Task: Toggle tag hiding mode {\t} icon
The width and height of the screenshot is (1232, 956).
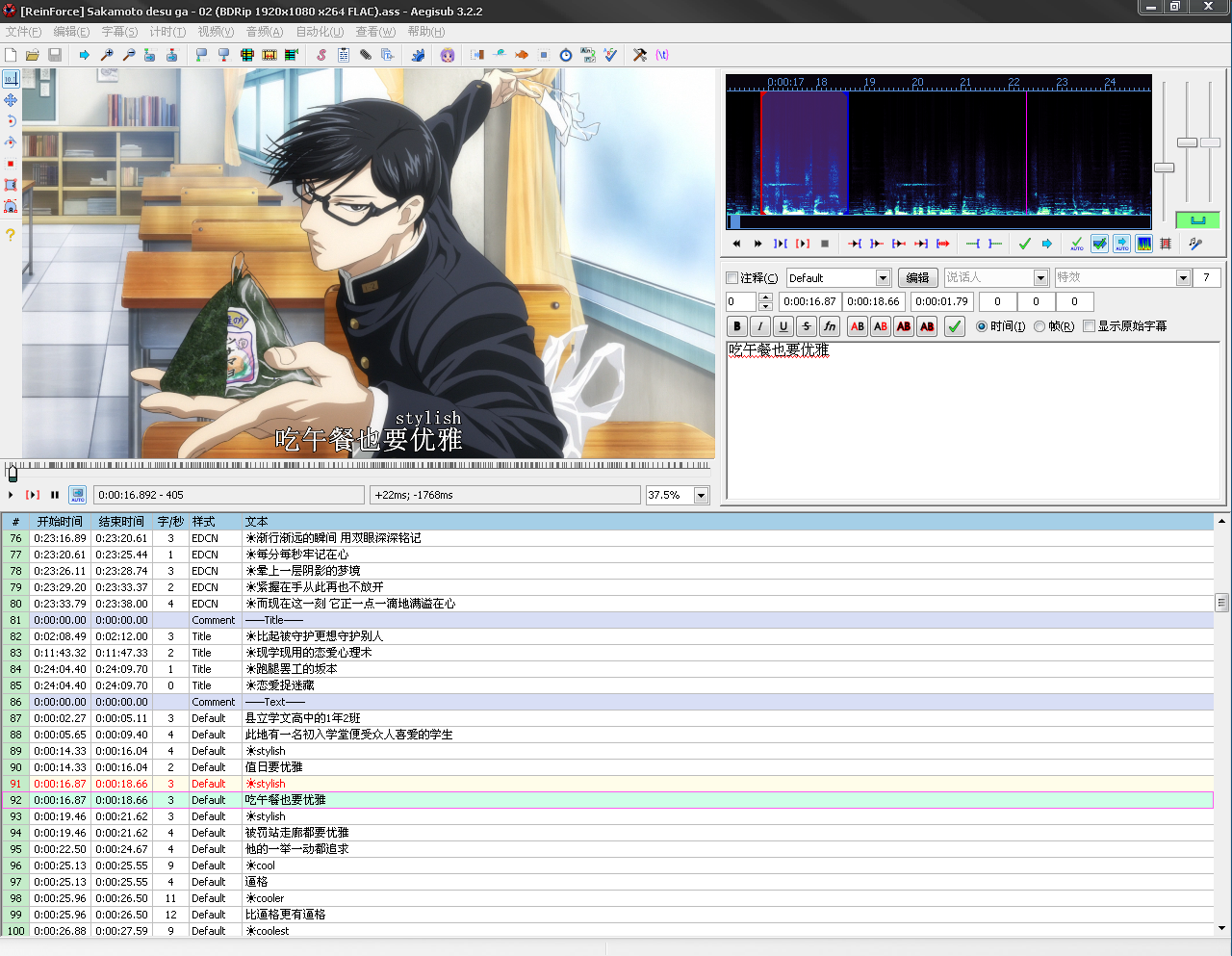Action: point(662,55)
